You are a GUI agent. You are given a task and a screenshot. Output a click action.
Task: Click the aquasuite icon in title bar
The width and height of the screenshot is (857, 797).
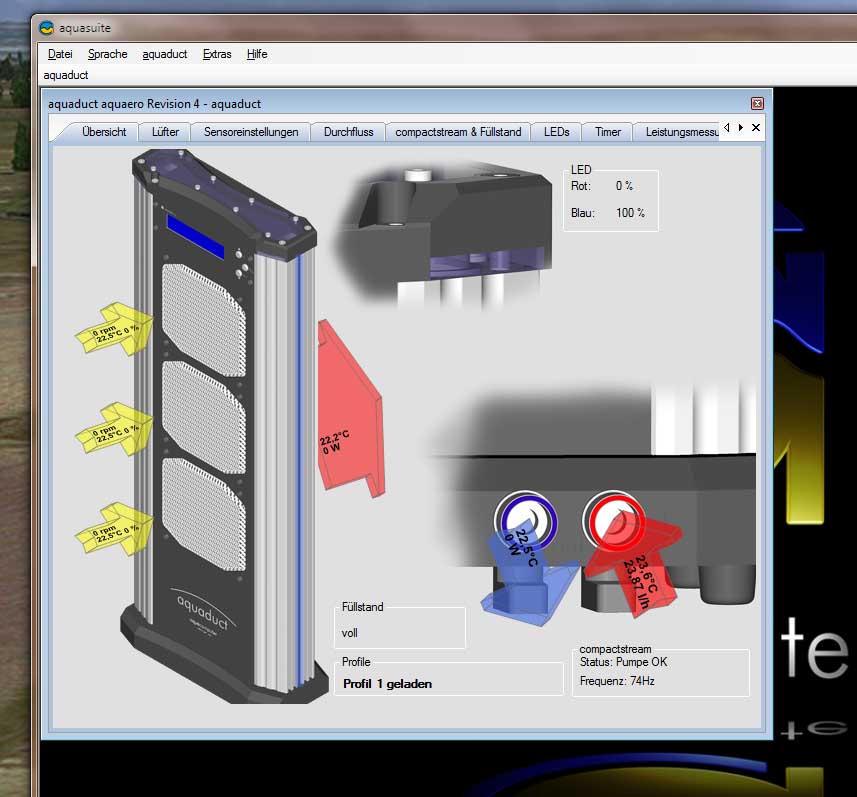pyautogui.click(x=47, y=27)
